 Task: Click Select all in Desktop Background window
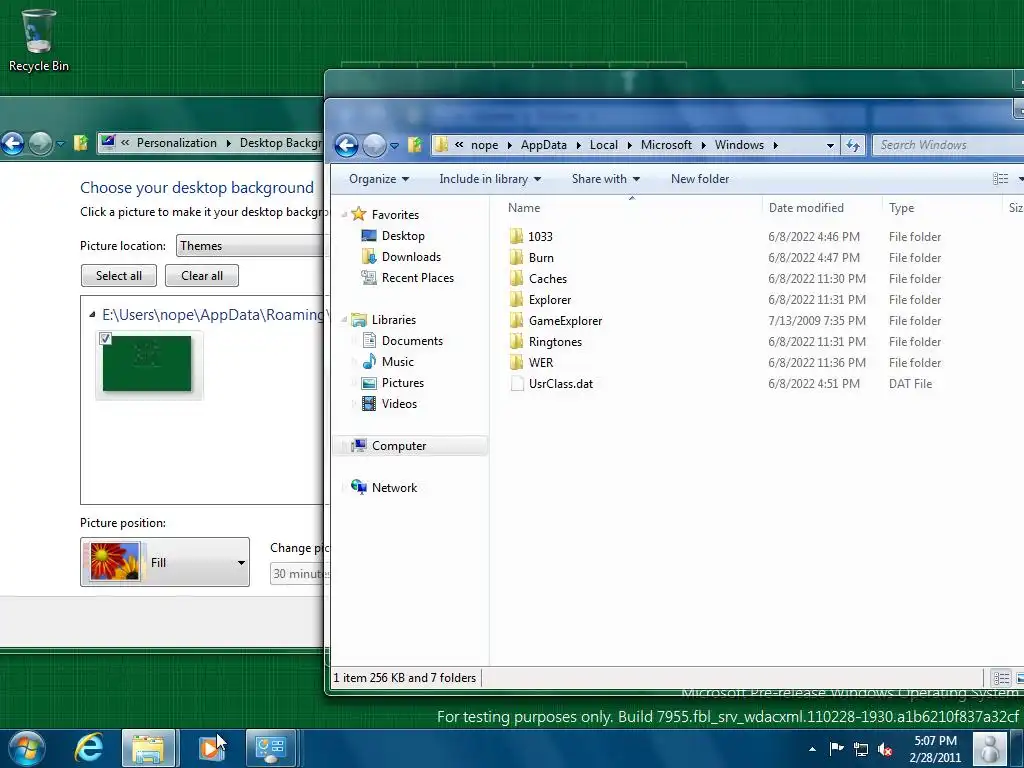click(119, 276)
